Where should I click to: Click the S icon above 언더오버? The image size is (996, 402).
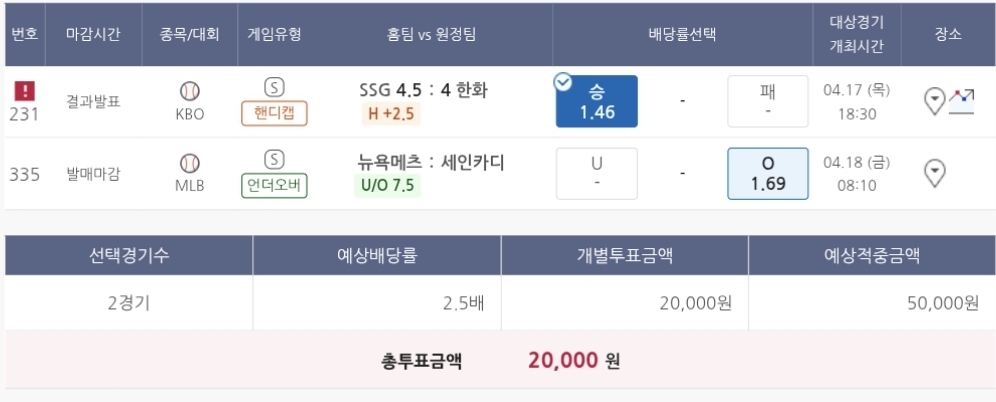pos(274,160)
